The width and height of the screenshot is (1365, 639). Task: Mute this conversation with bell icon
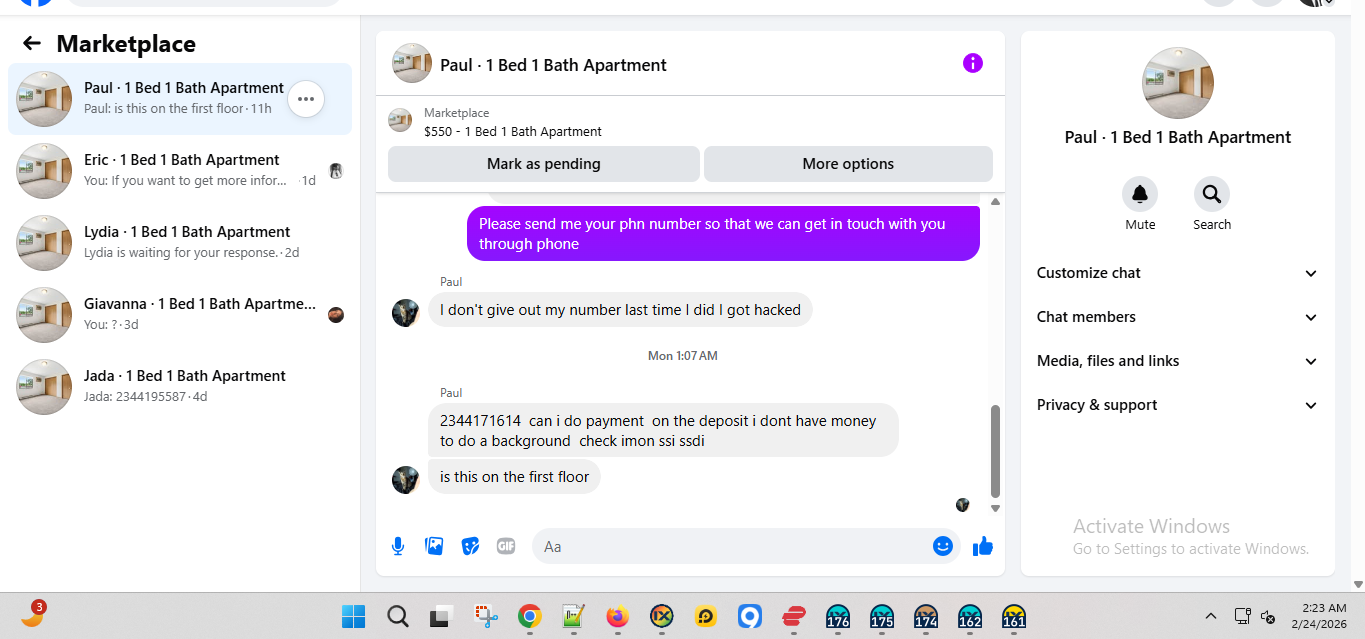[x=1140, y=194]
